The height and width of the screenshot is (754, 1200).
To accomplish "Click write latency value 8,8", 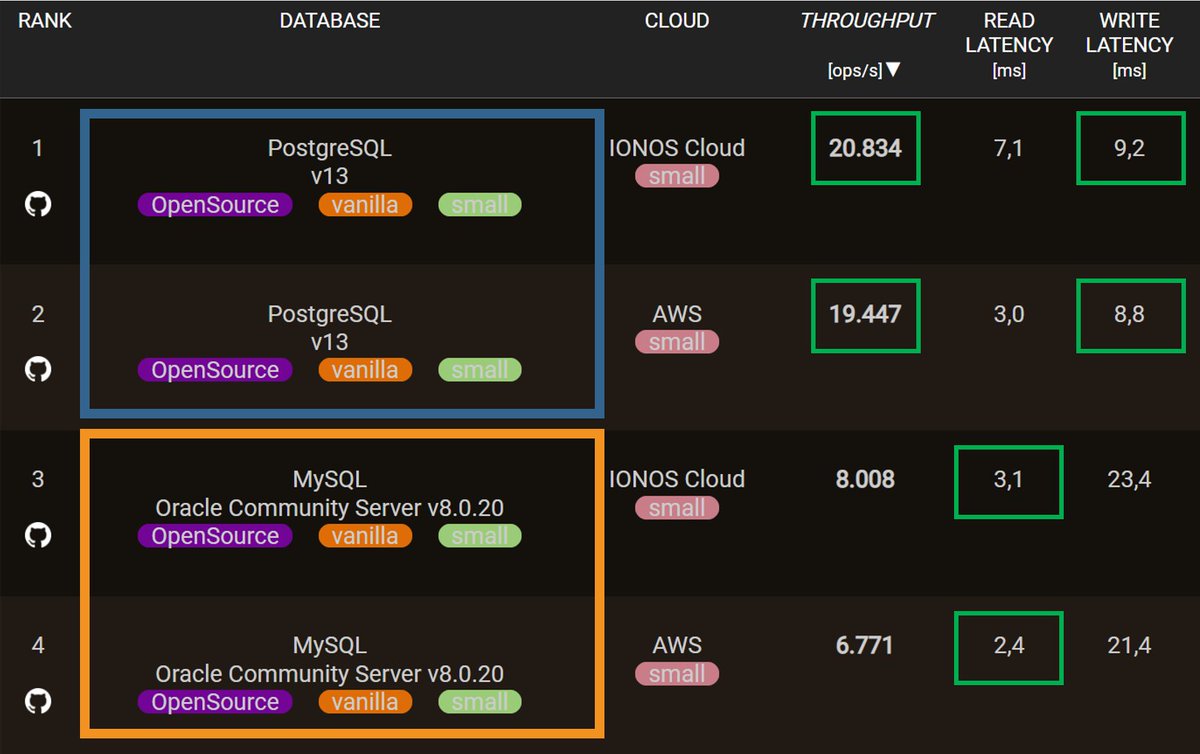I will click(x=1129, y=315).
